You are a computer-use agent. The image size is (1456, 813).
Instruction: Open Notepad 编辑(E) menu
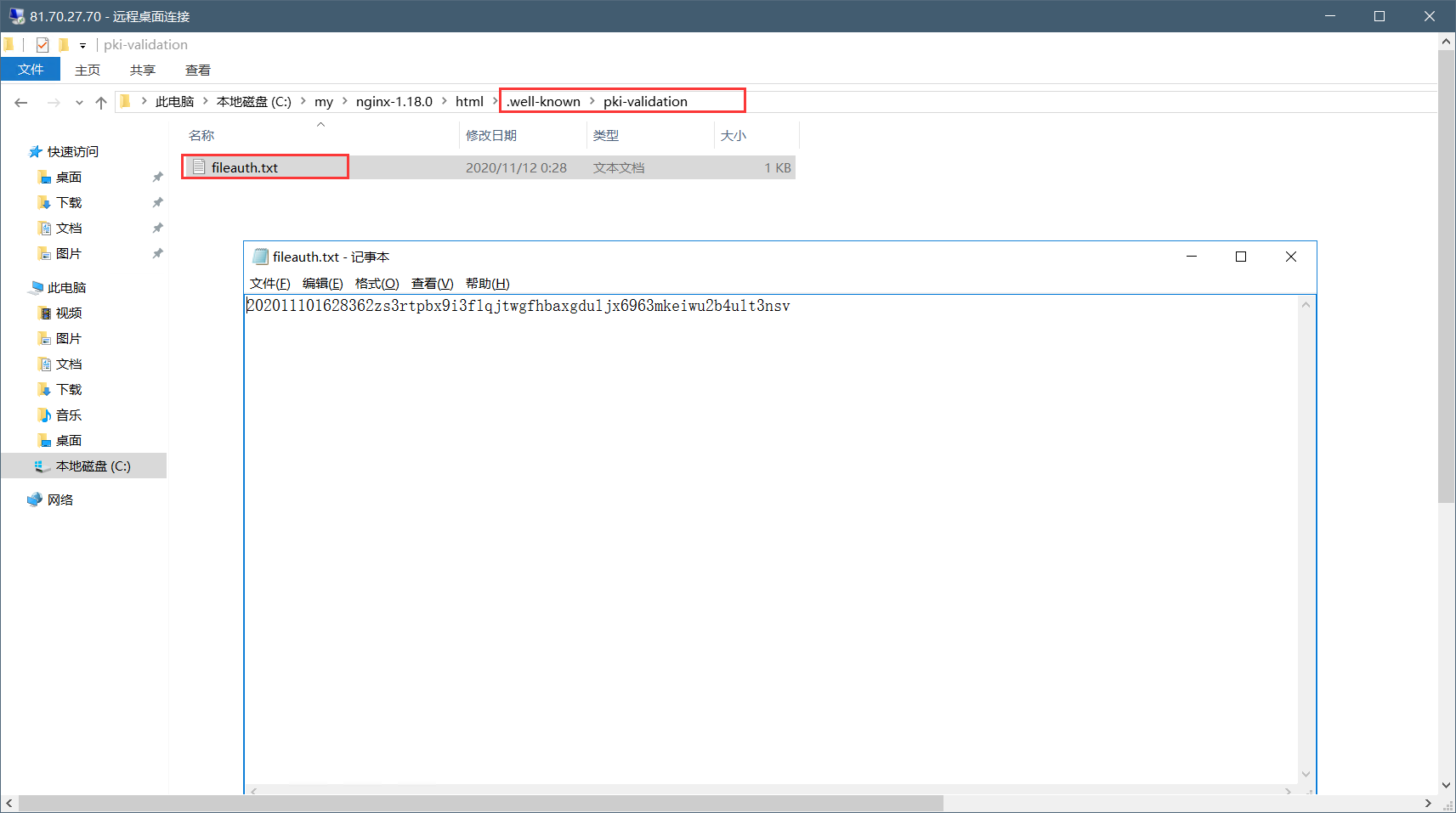pos(323,284)
